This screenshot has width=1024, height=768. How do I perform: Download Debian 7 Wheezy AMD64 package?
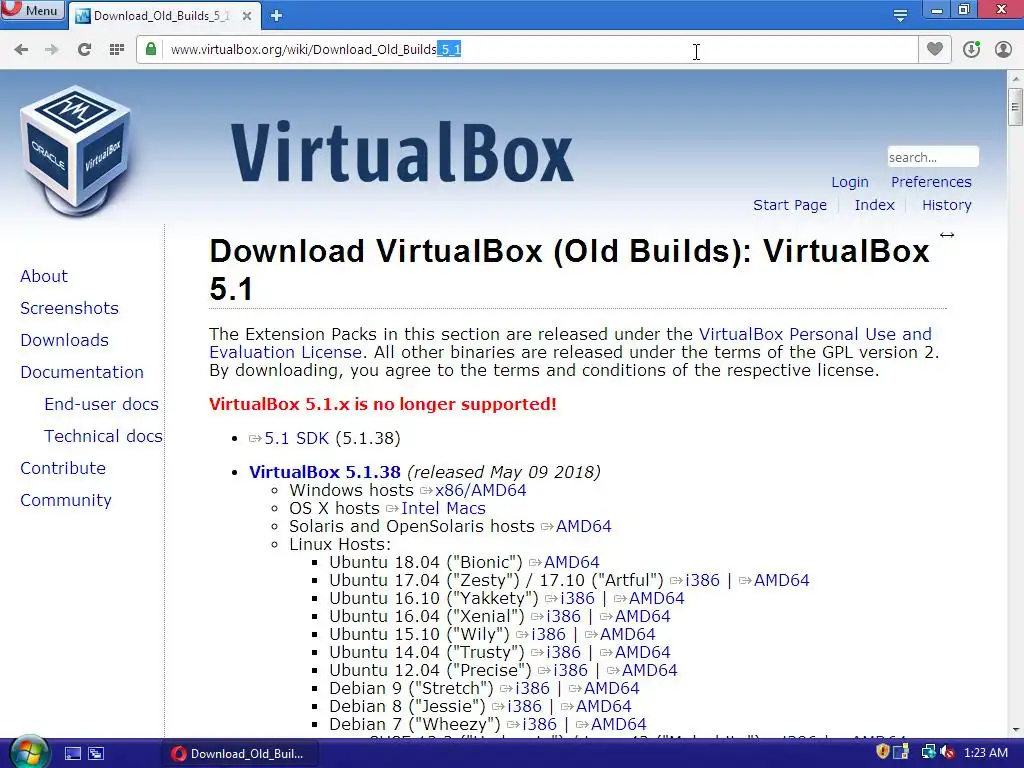click(x=618, y=724)
